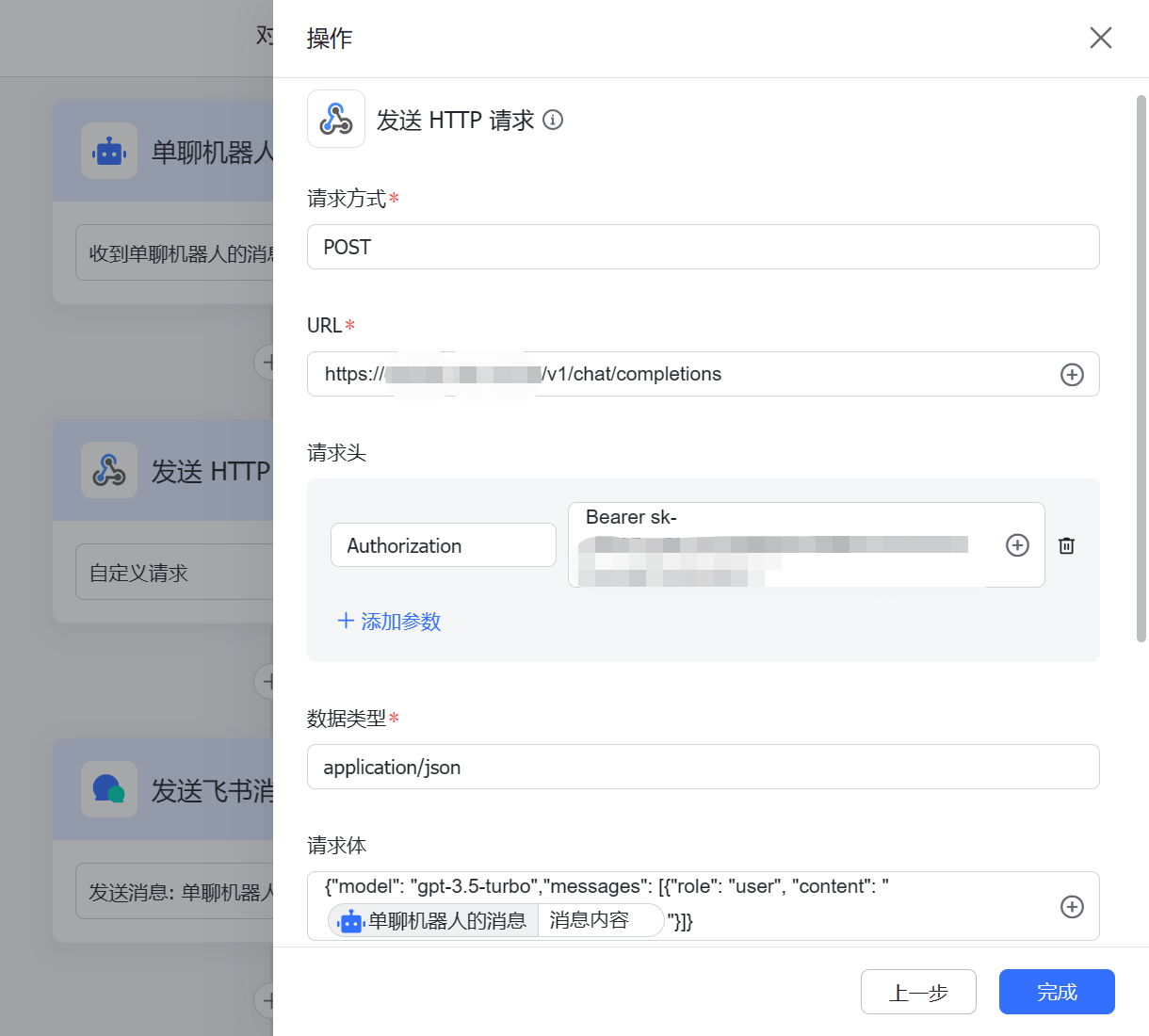Open the 数据类型 application/json dropdown
Screen dimensions: 1149x1036
pos(703,767)
